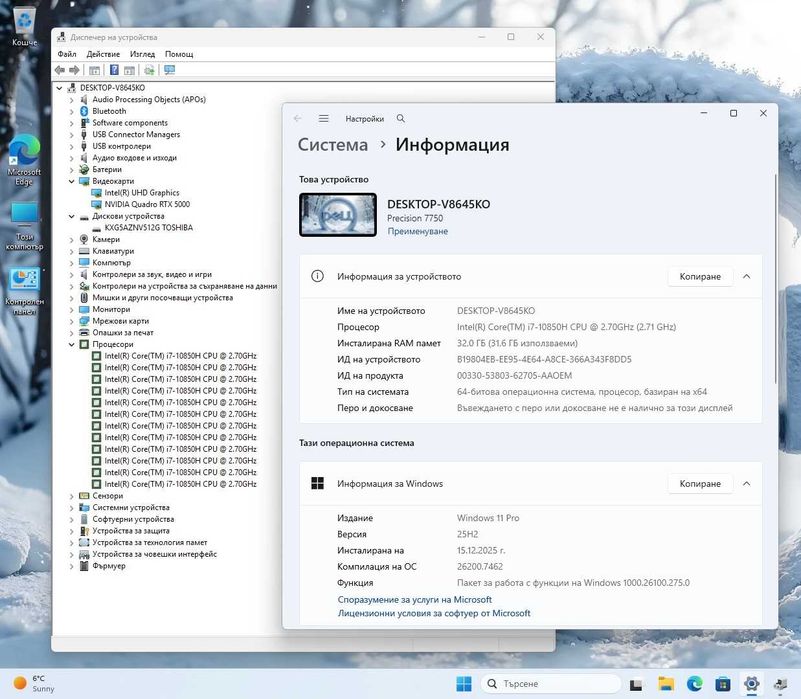Select Монитори in the device tree
This screenshot has width=801, height=699.
(111, 309)
